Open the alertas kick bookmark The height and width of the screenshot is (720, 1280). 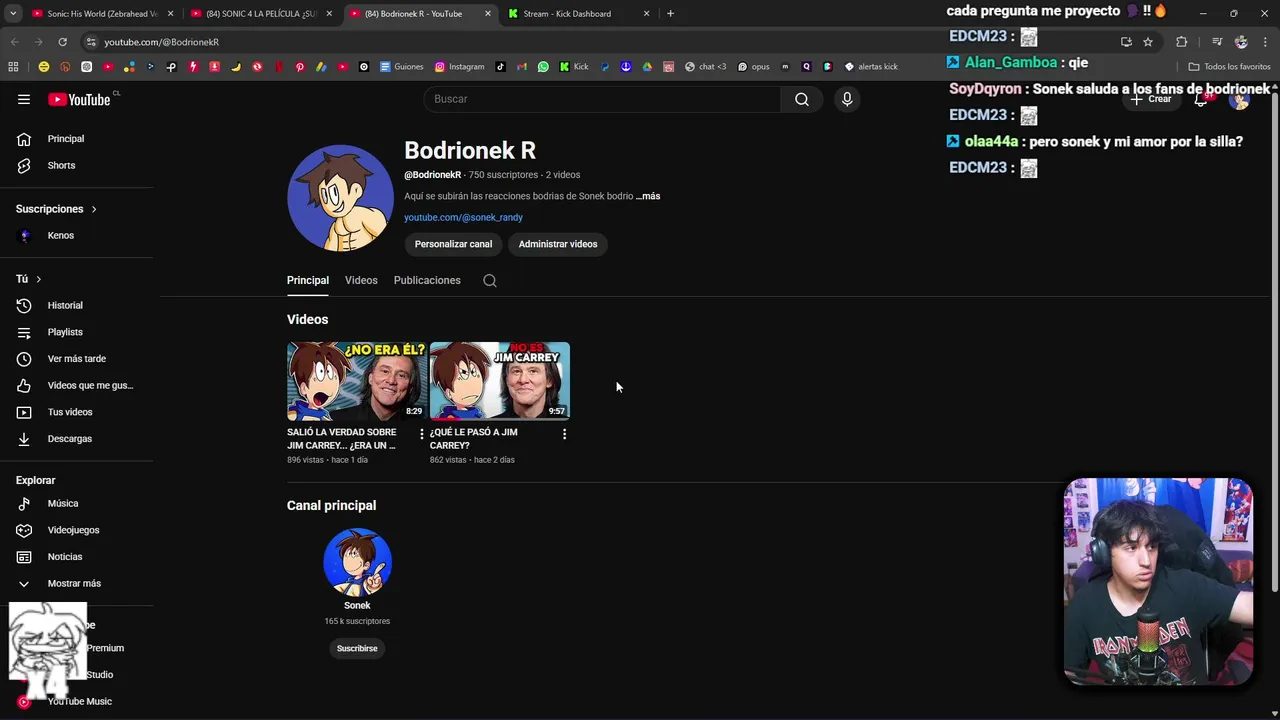coord(871,67)
